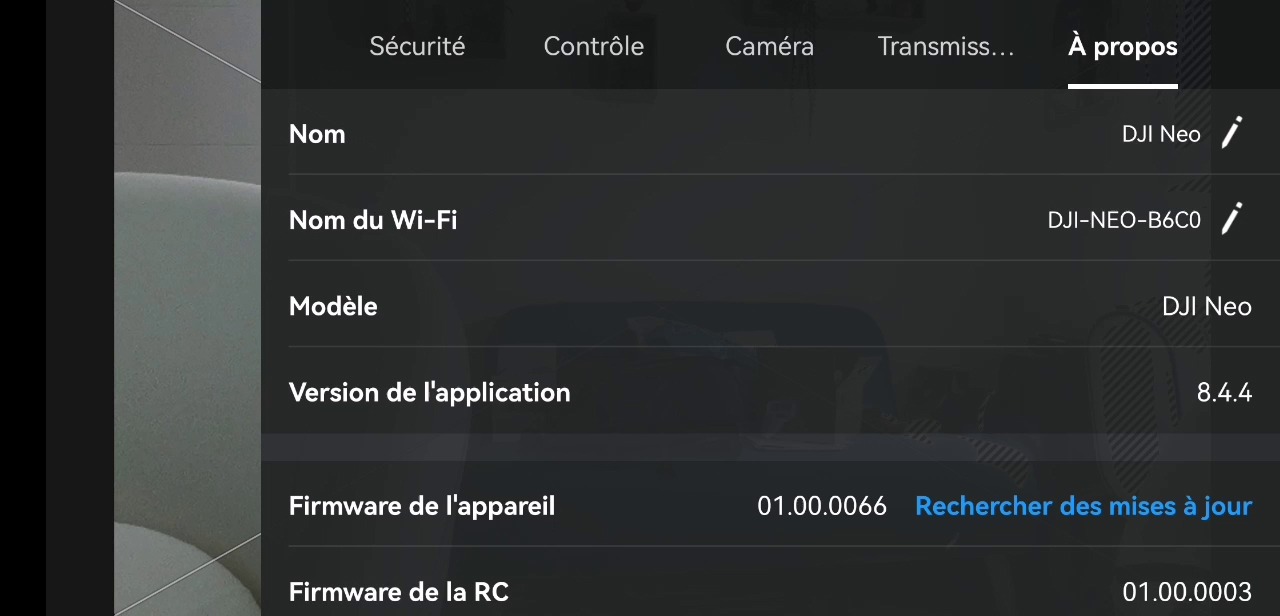Image resolution: width=1280 pixels, height=616 pixels.
Task: Click Rechercher des mises à jour link
Action: point(1083,506)
